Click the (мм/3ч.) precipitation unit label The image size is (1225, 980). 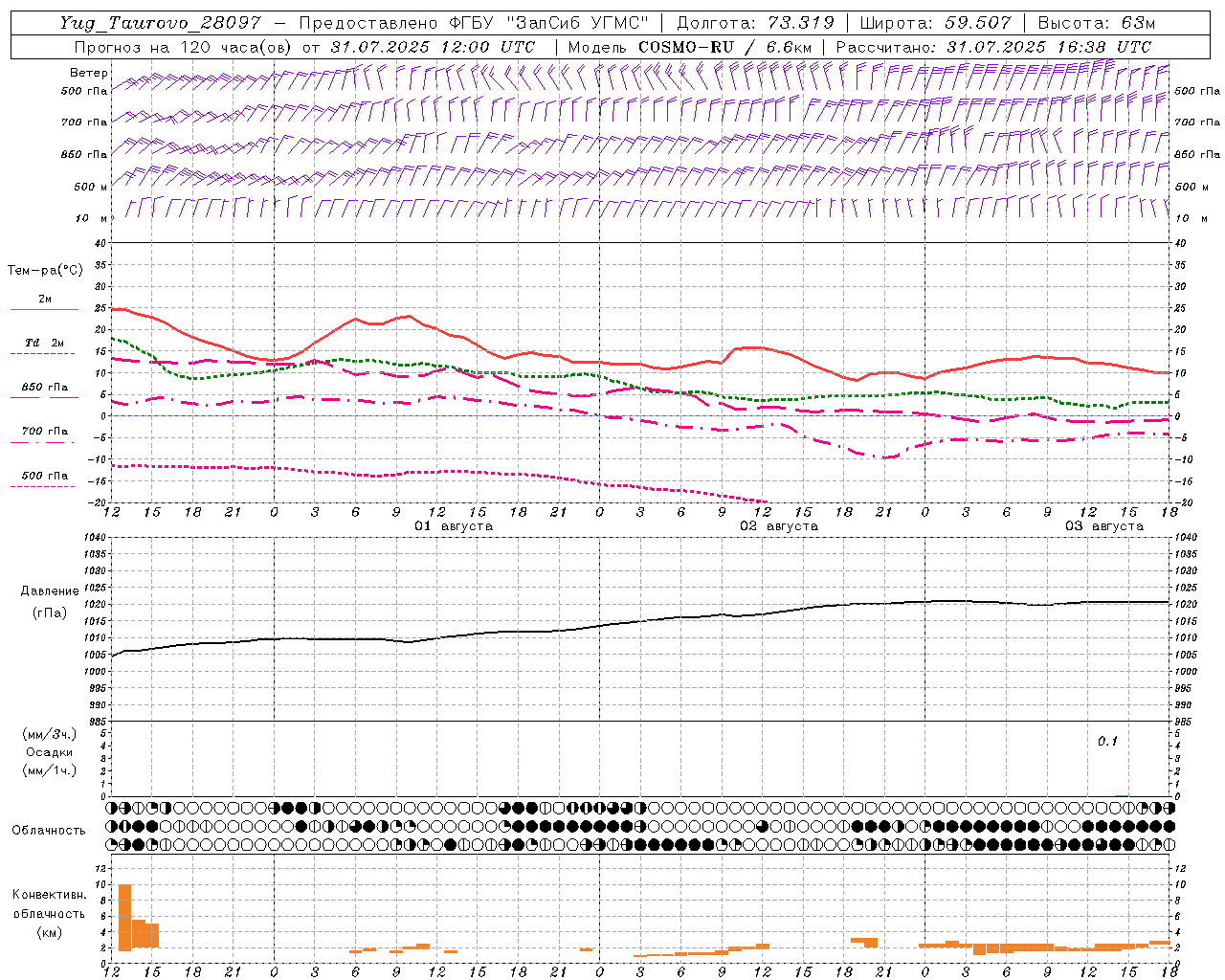[50, 734]
